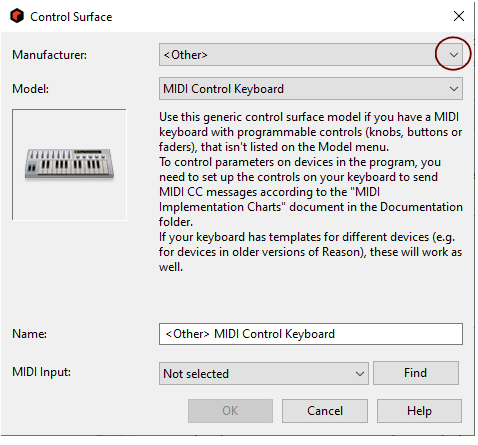Click the generic control surface description text
Image resolution: width=478 pixels, height=445 pixels.
point(311,192)
